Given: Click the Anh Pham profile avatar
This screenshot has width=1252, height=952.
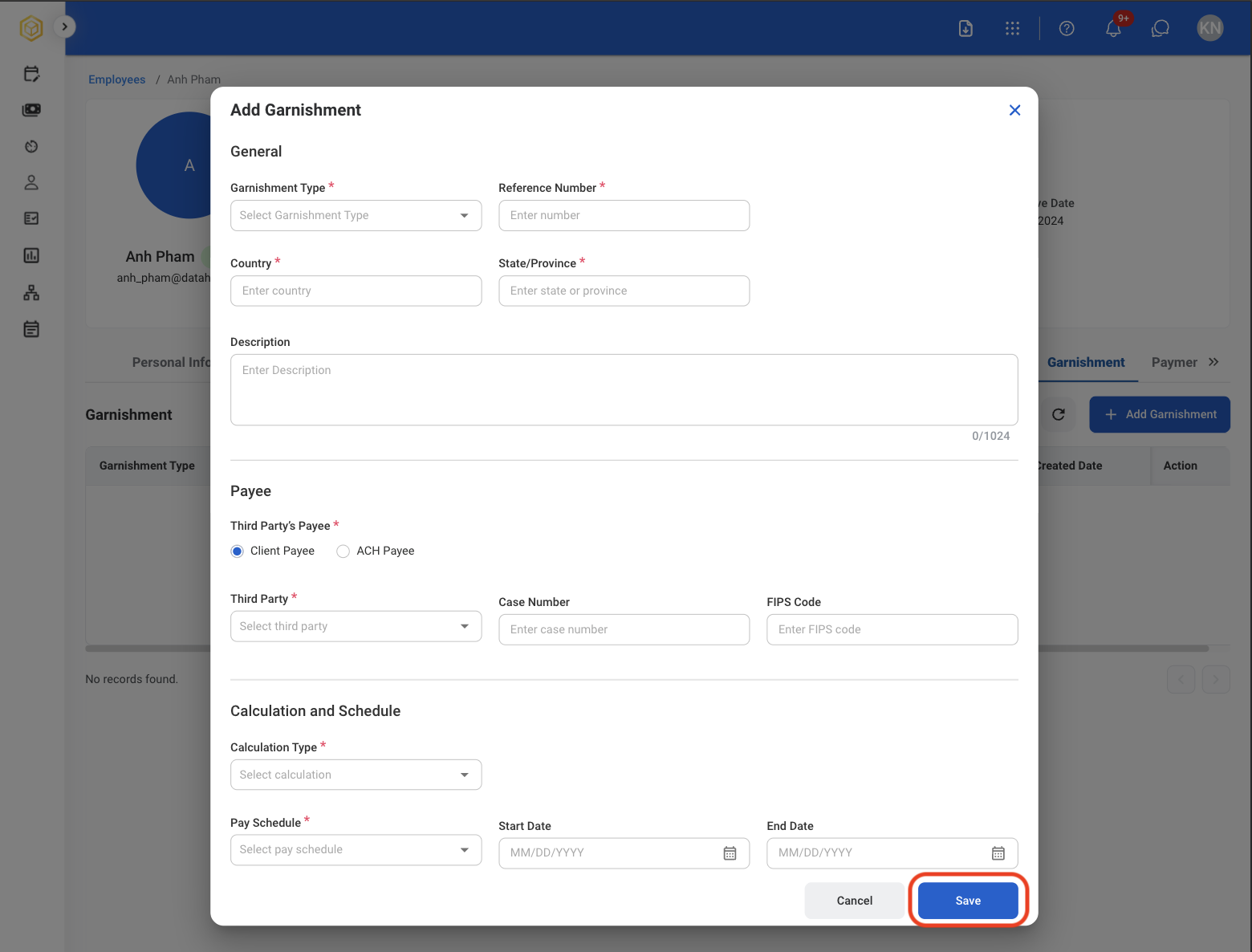Looking at the screenshot, I should (173, 165).
